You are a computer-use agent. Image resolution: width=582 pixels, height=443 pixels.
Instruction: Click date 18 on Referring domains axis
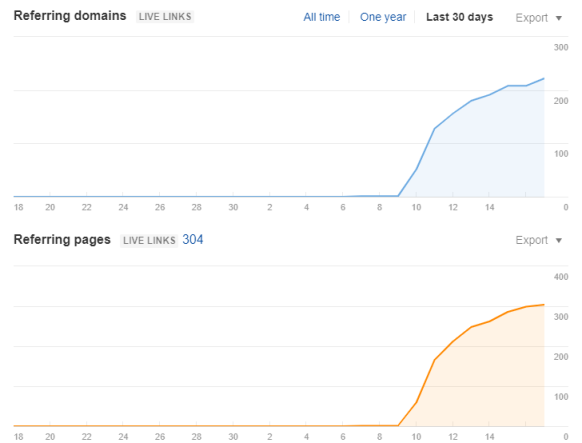coord(19,207)
